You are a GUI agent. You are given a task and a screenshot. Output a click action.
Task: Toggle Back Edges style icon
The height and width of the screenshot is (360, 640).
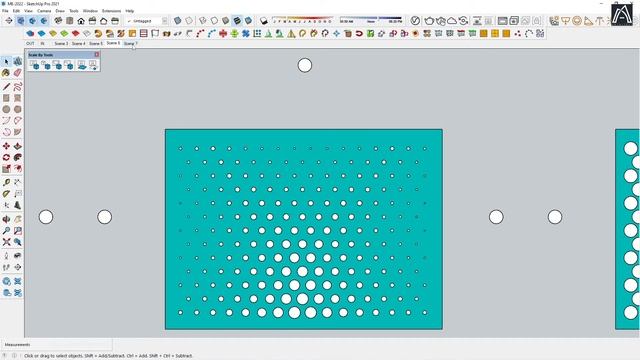pos(189,20)
